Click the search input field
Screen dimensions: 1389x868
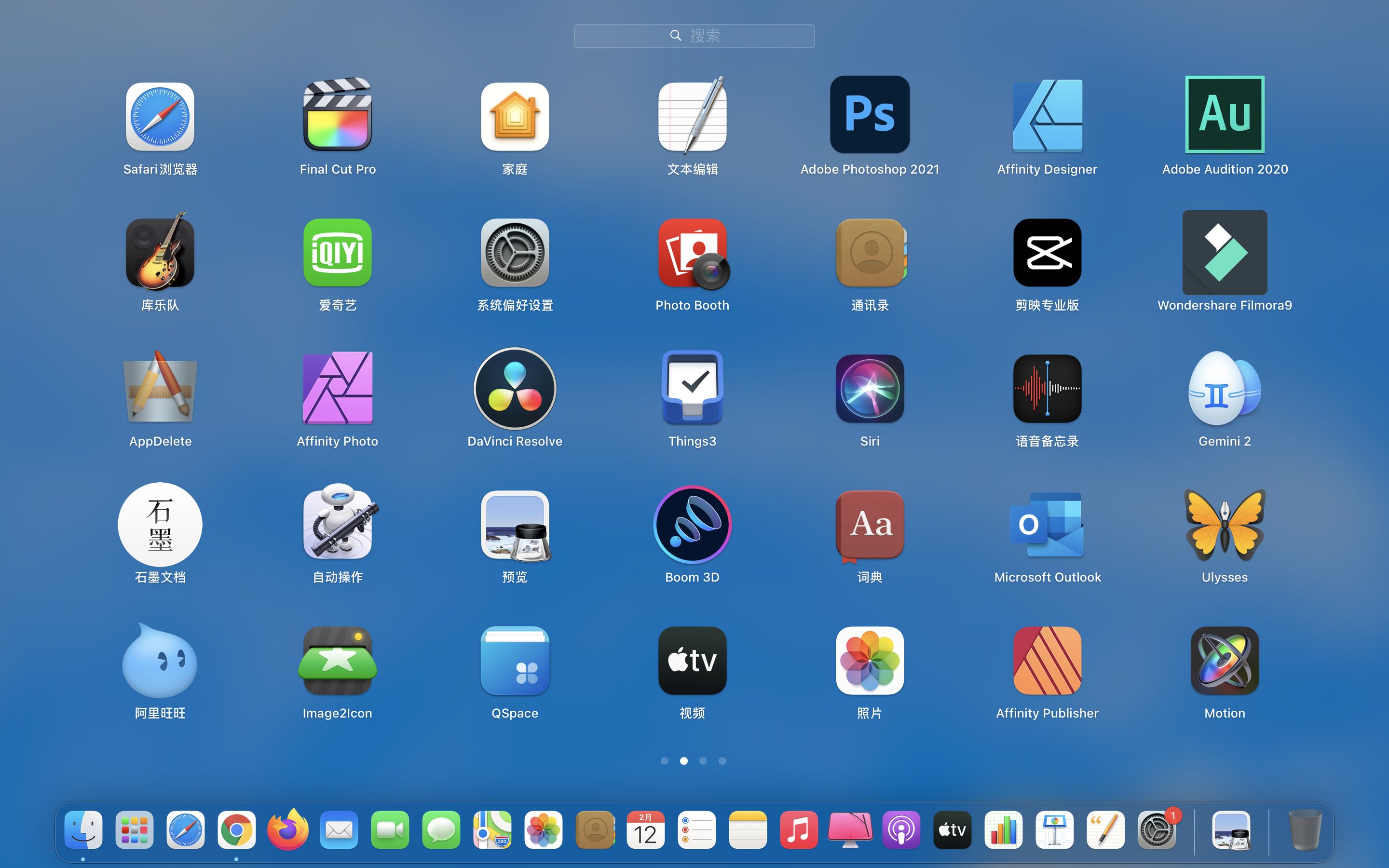[694, 35]
